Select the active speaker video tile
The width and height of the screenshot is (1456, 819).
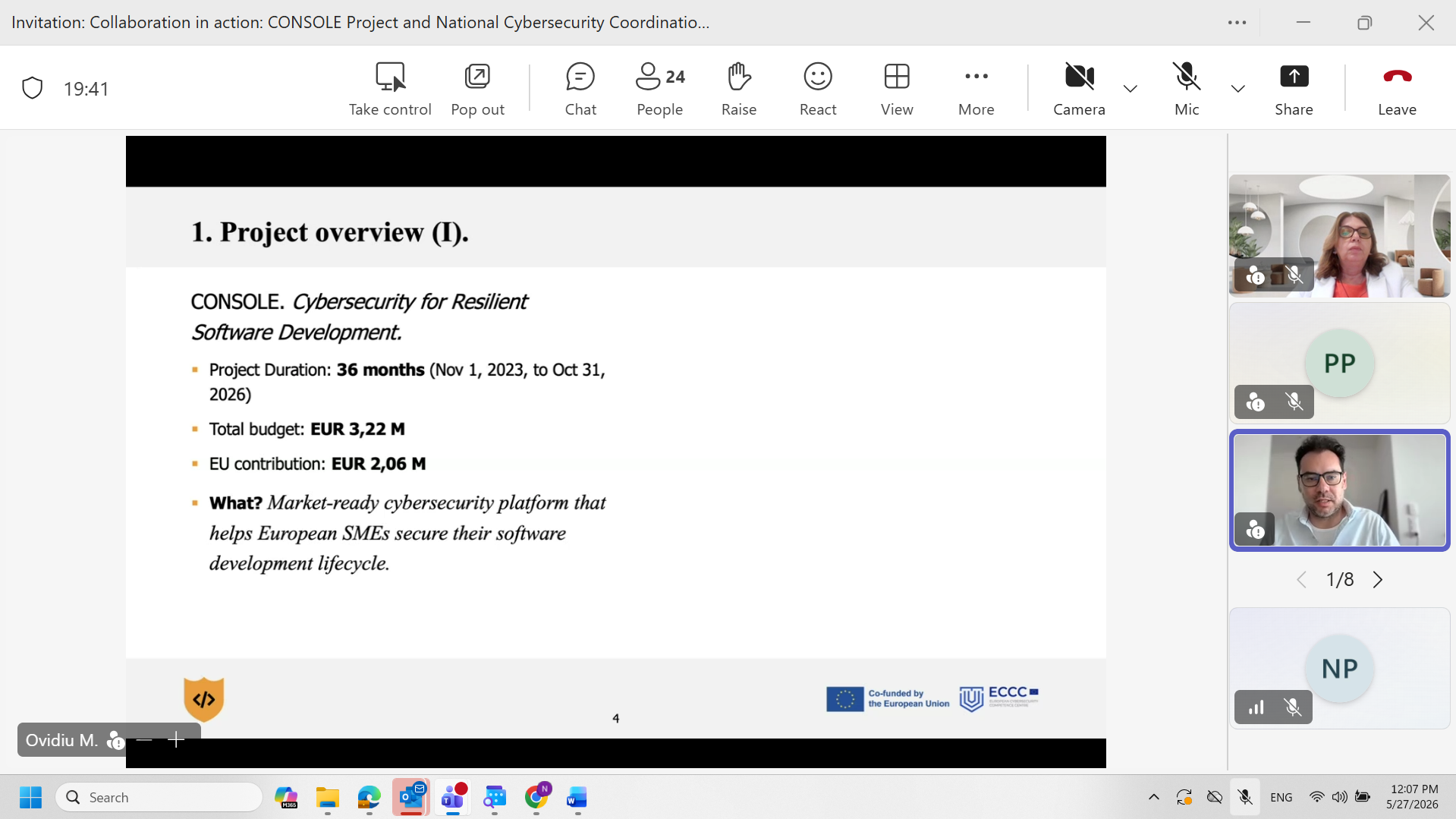pyautogui.click(x=1339, y=490)
